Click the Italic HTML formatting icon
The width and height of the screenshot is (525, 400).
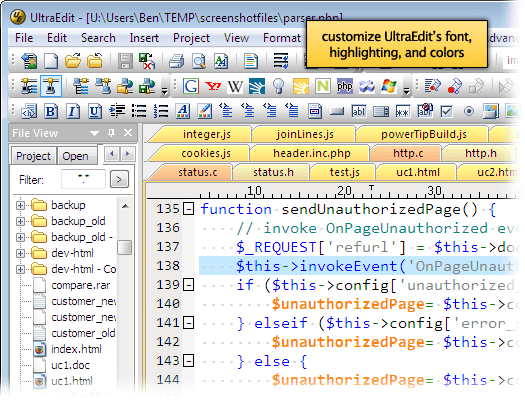click(72, 111)
